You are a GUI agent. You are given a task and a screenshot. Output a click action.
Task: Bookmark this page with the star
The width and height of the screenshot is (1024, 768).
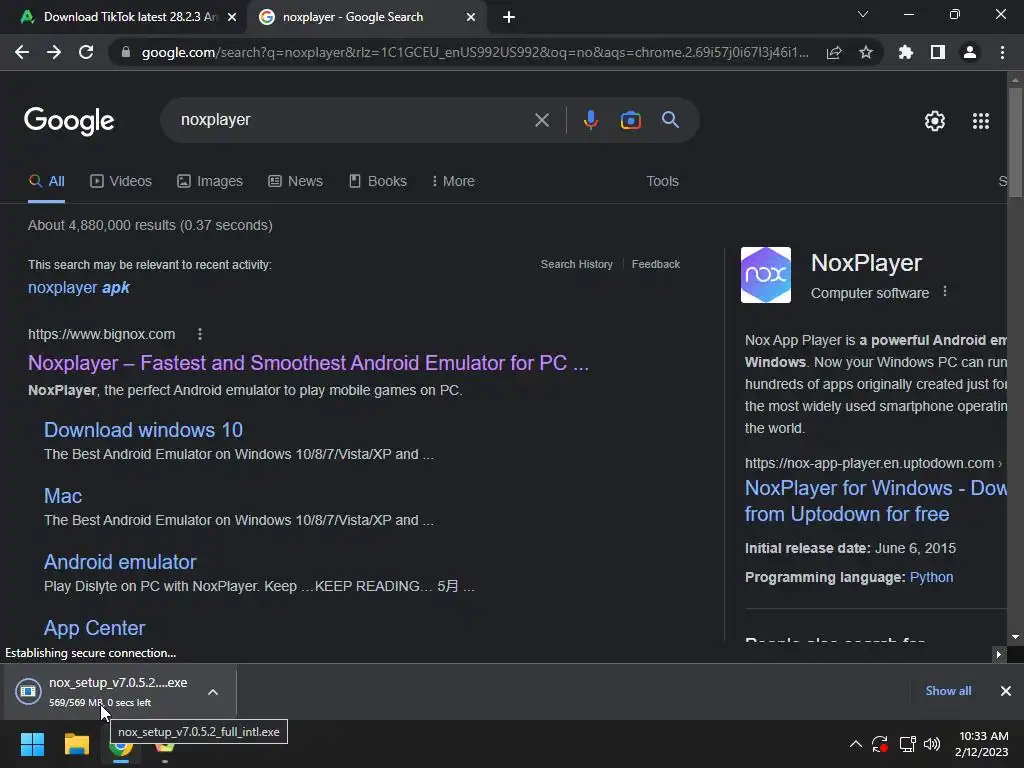pos(866,52)
